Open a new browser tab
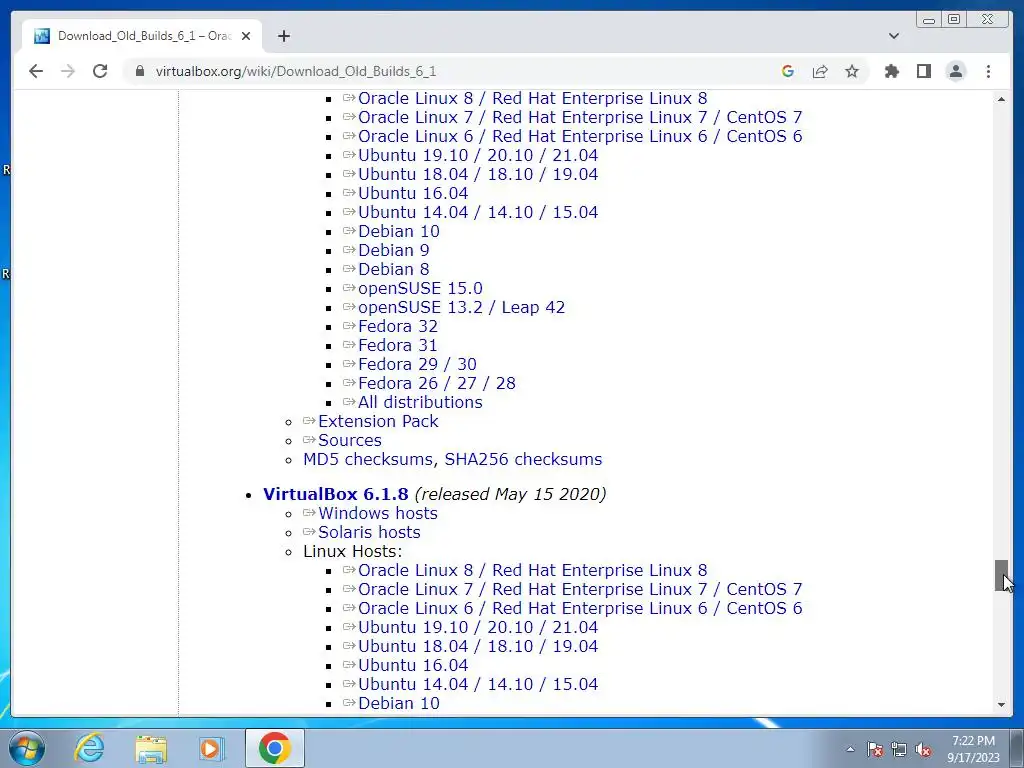 coord(283,36)
